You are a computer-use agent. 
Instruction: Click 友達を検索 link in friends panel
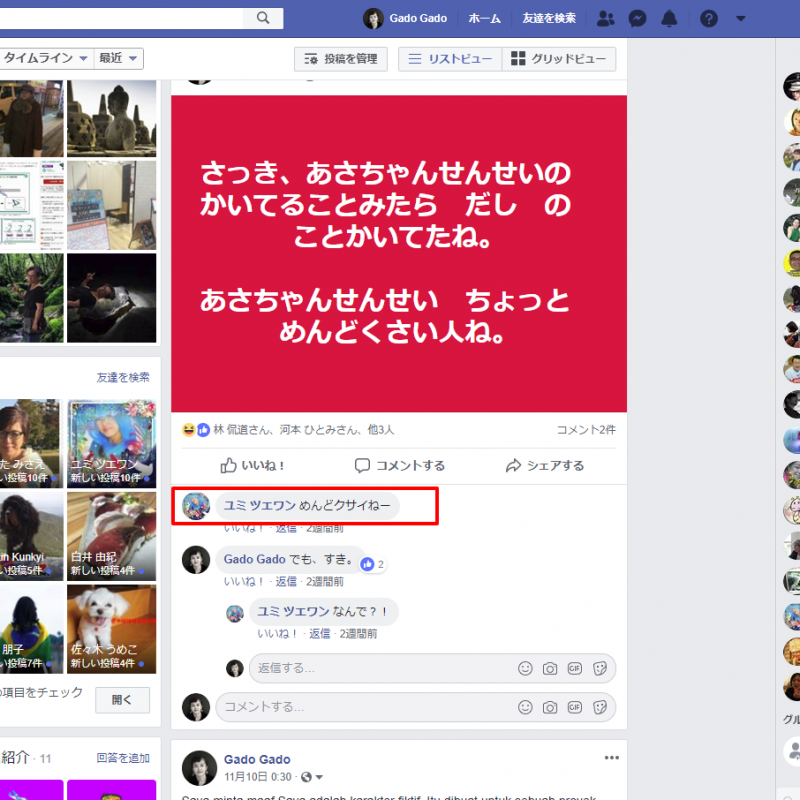click(123, 377)
